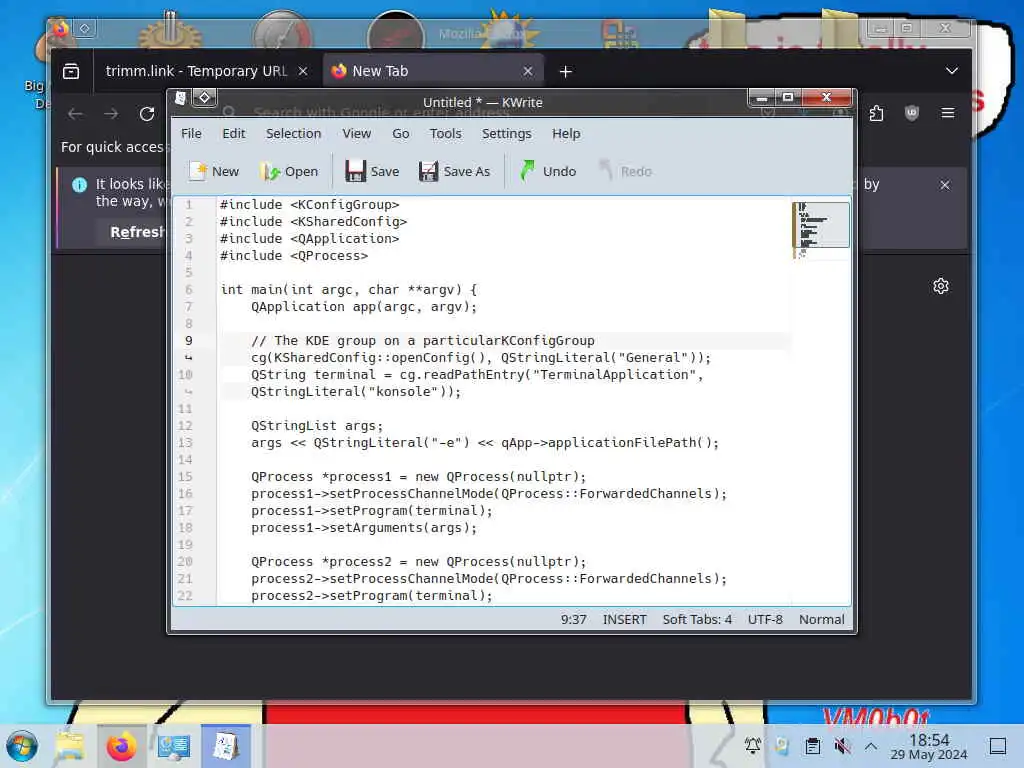Open the UTF-8 encoding selector
This screenshot has width=1024, height=768.
[x=765, y=619]
